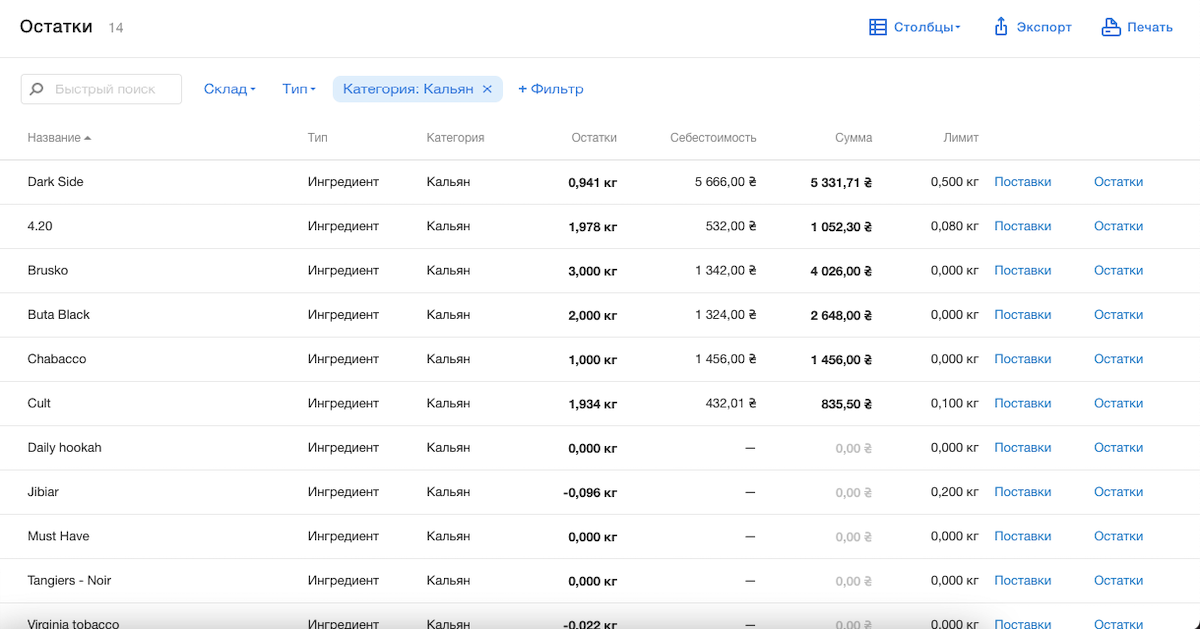Expand the Тип filter dropdown
The image size is (1200, 629).
299,89
